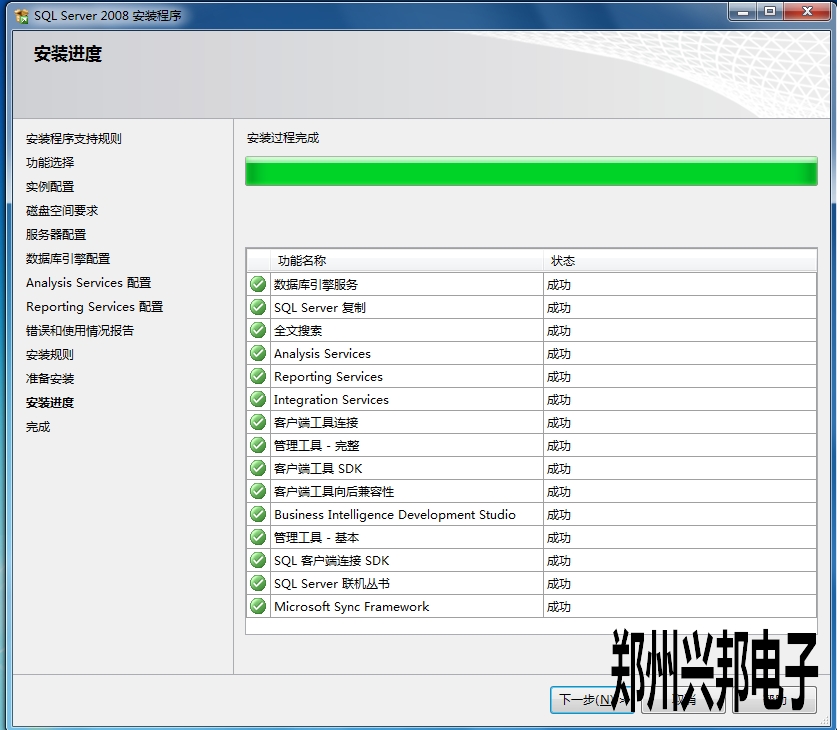Click the check icon beside 客户端工具连接
The height and width of the screenshot is (730, 837).
pyautogui.click(x=258, y=422)
